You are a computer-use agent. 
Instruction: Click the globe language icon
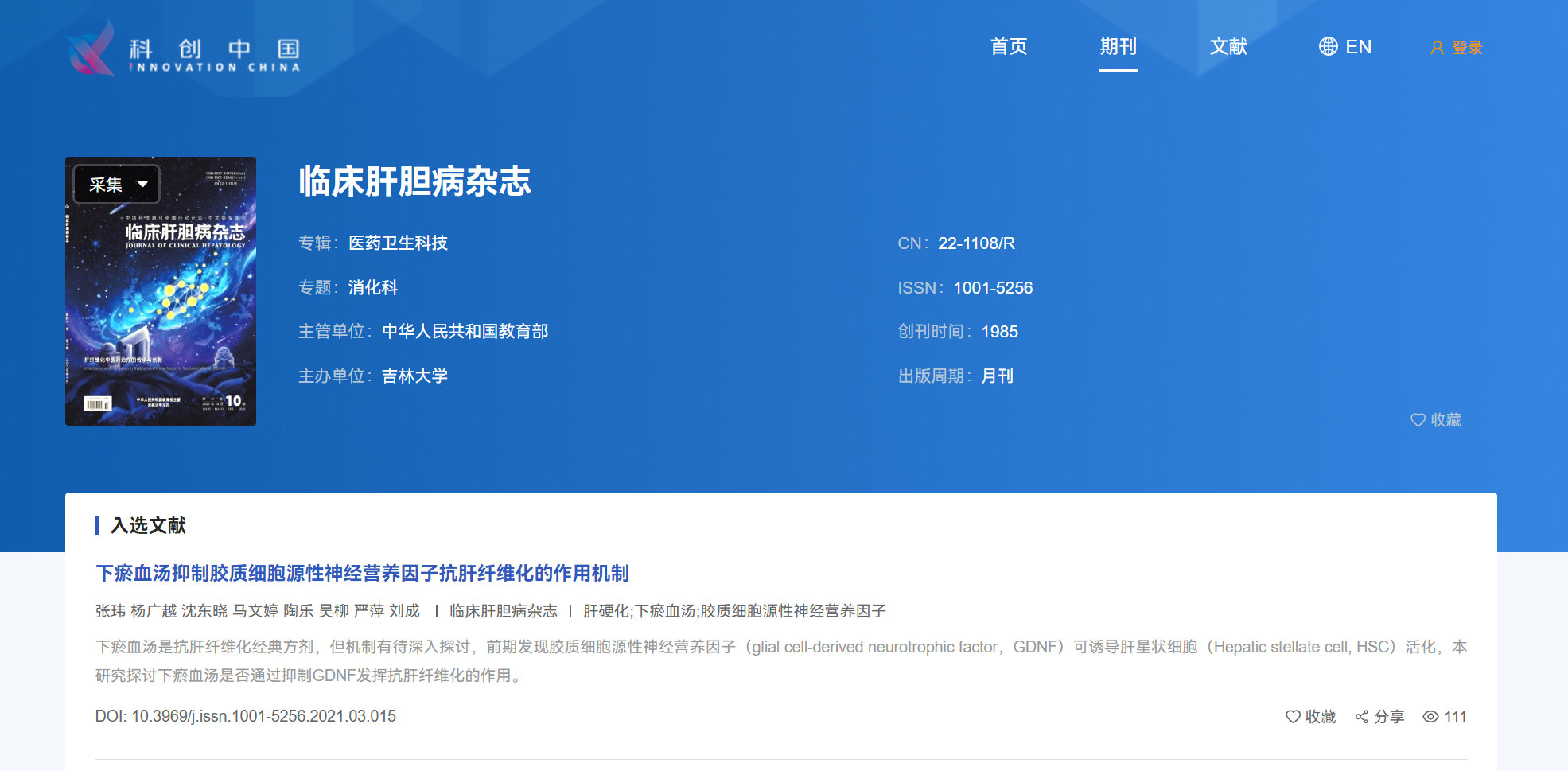(x=1328, y=47)
